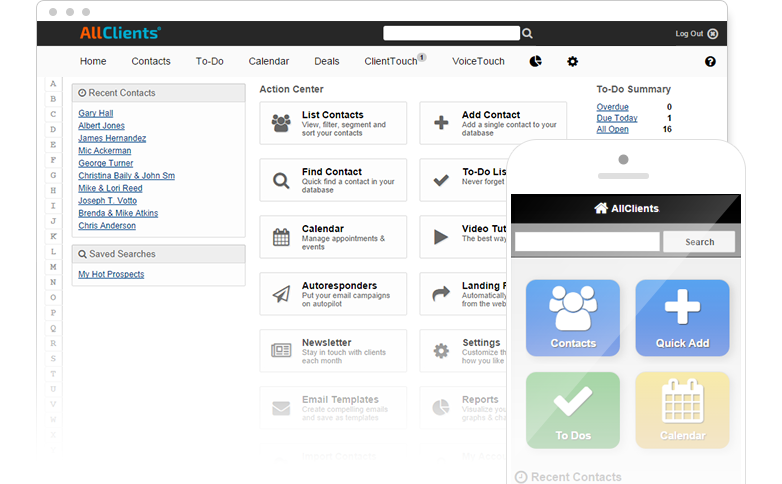The image size is (782, 484).
Task: Open recent contact Gary Hall
Action: [x=96, y=113]
